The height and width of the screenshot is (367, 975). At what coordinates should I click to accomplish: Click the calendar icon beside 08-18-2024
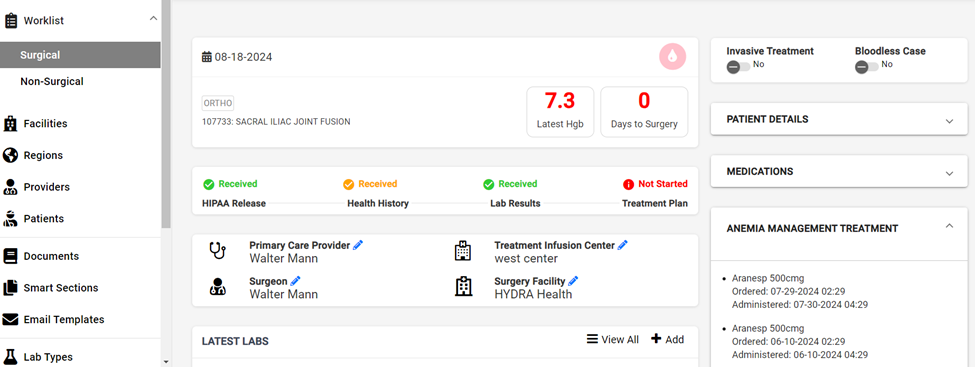pos(207,57)
